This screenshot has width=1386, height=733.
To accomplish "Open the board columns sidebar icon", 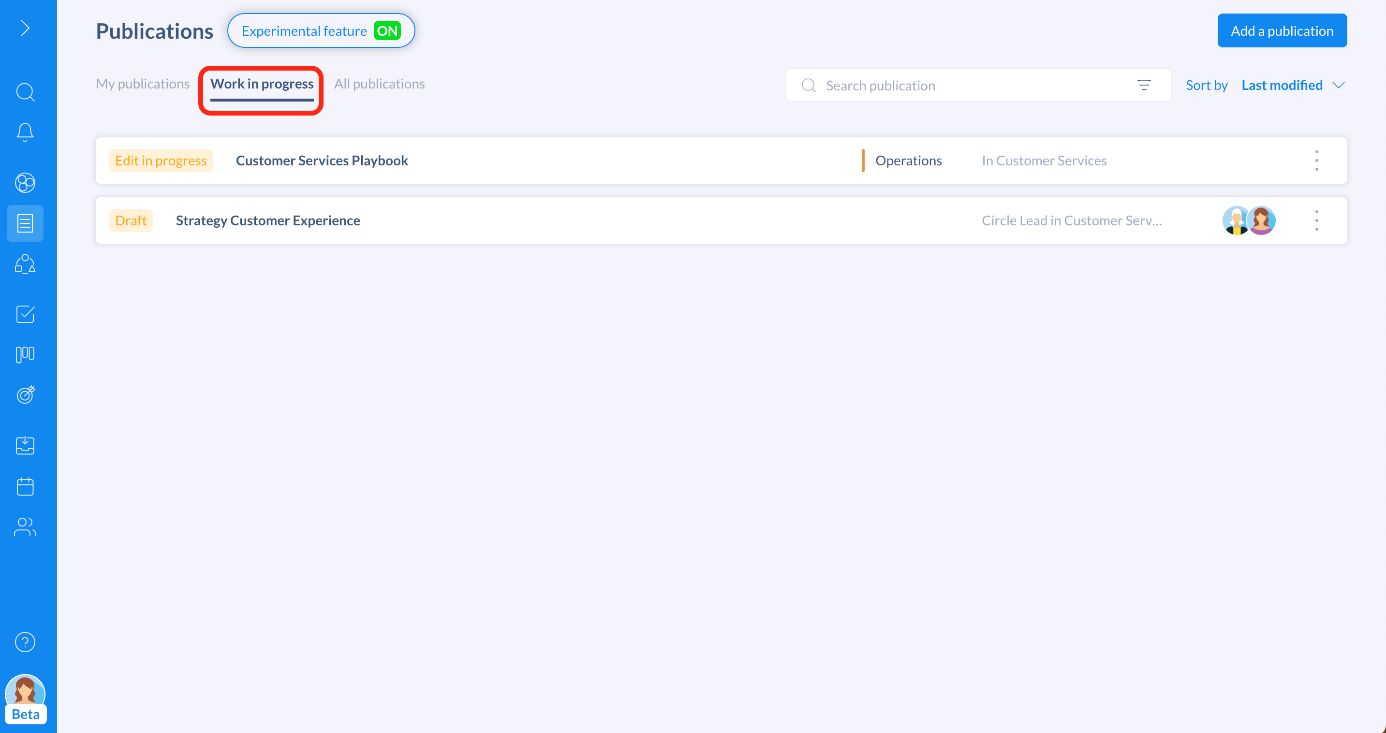I will pyautogui.click(x=25, y=354).
